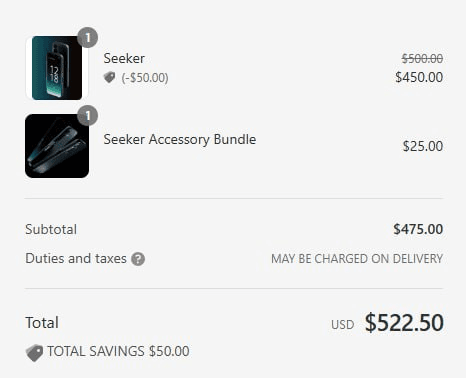Click the $450.00 discounted Seeker price
This screenshot has width=466, height=378.
[x=419, y=77]
